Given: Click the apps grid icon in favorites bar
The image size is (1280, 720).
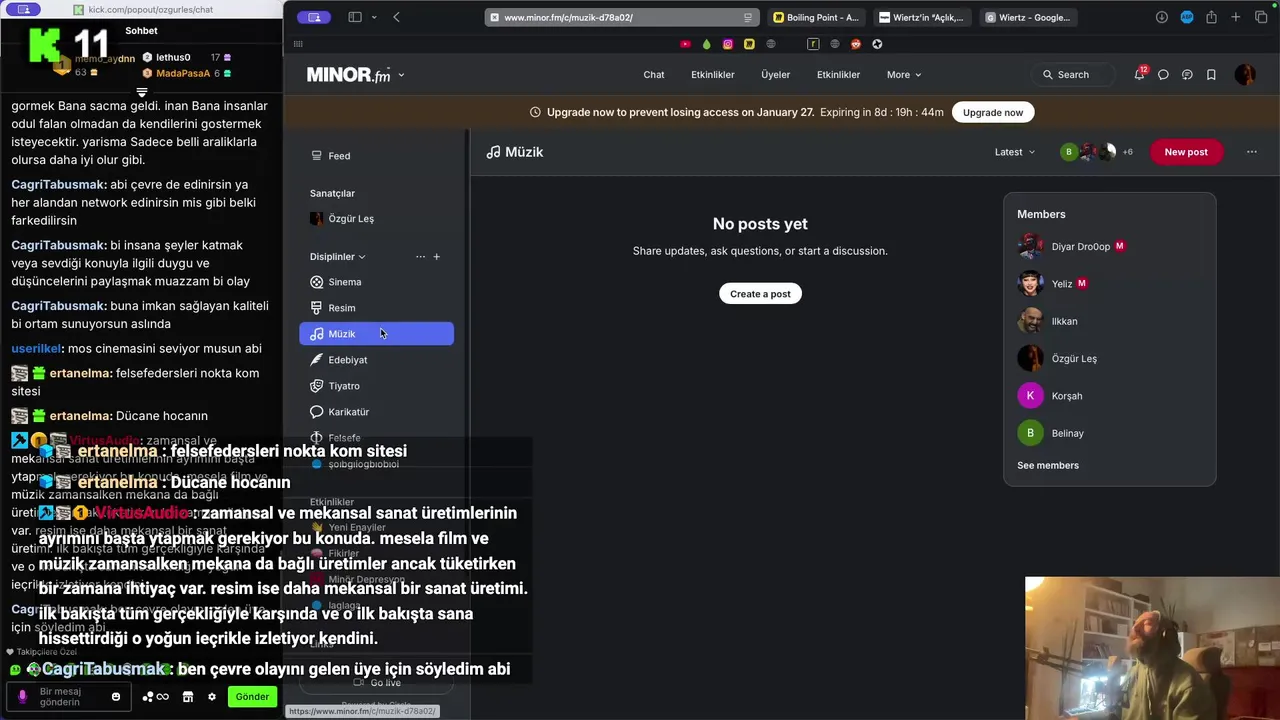Looking at the screenshot, I should pos(298,44).
